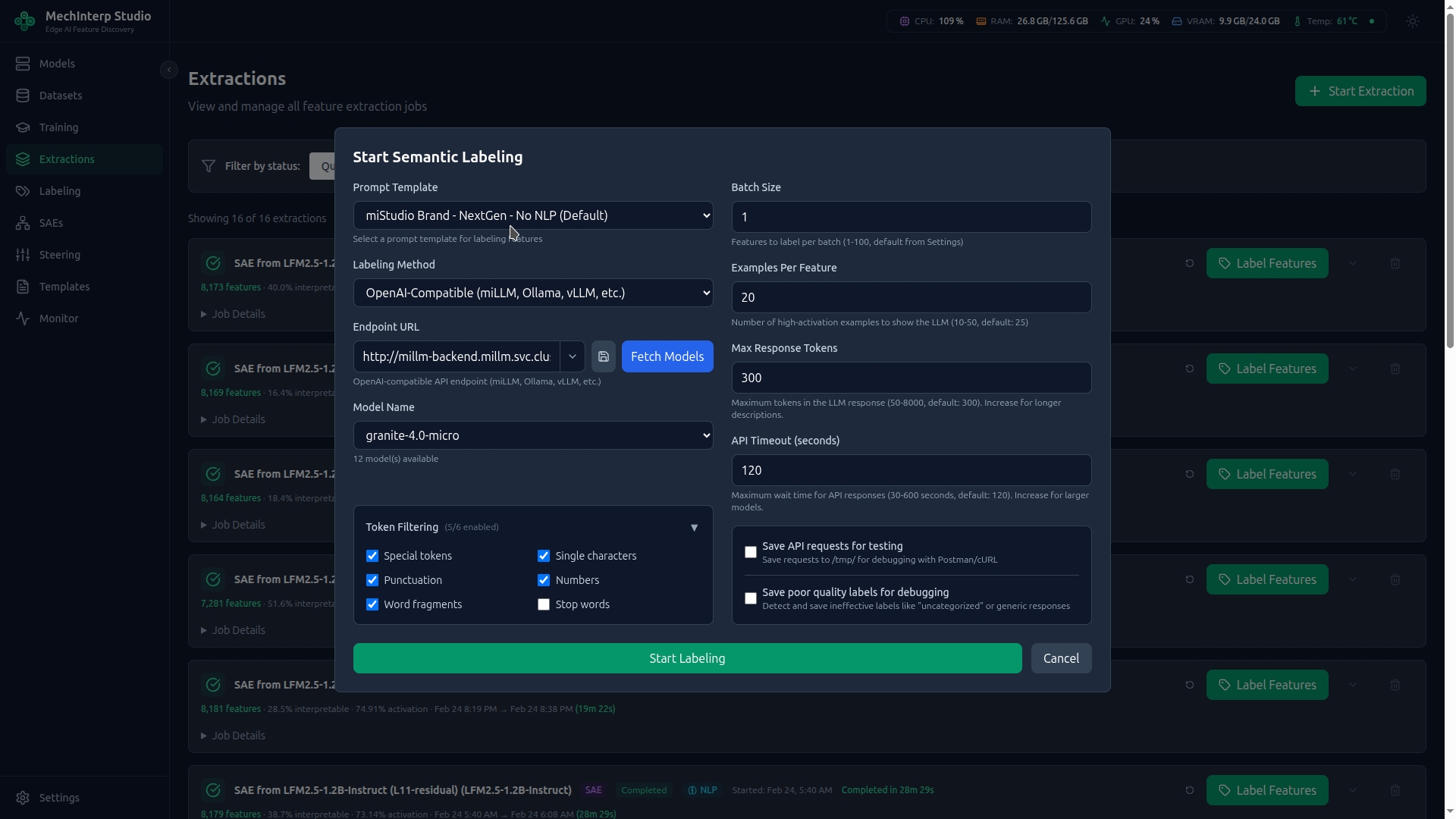The image size is (1456, 819).
Task: Click Label Features on the 8,181 features row
Action: [x=1267, y=685]
